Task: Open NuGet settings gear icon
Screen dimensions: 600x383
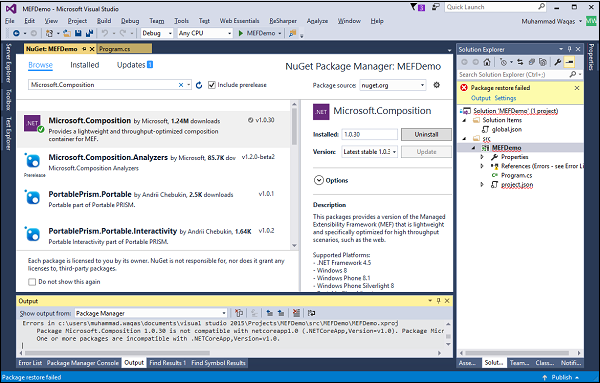Action: 436,85
